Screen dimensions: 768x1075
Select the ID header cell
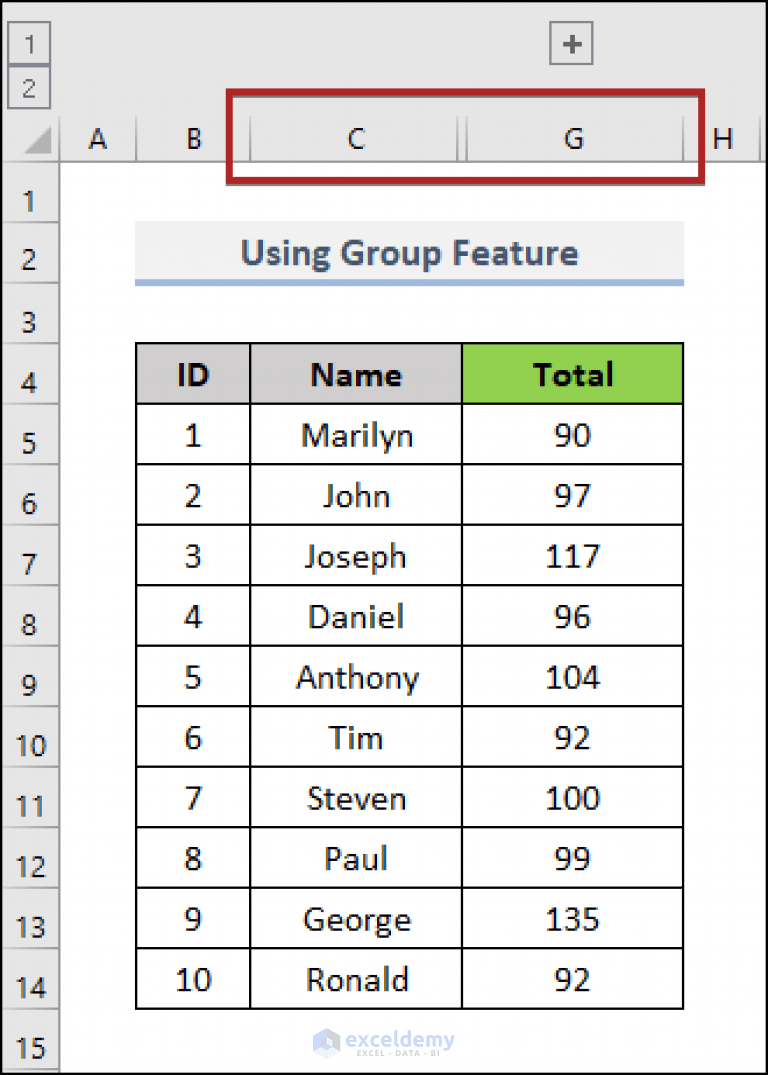click(192, 374)
